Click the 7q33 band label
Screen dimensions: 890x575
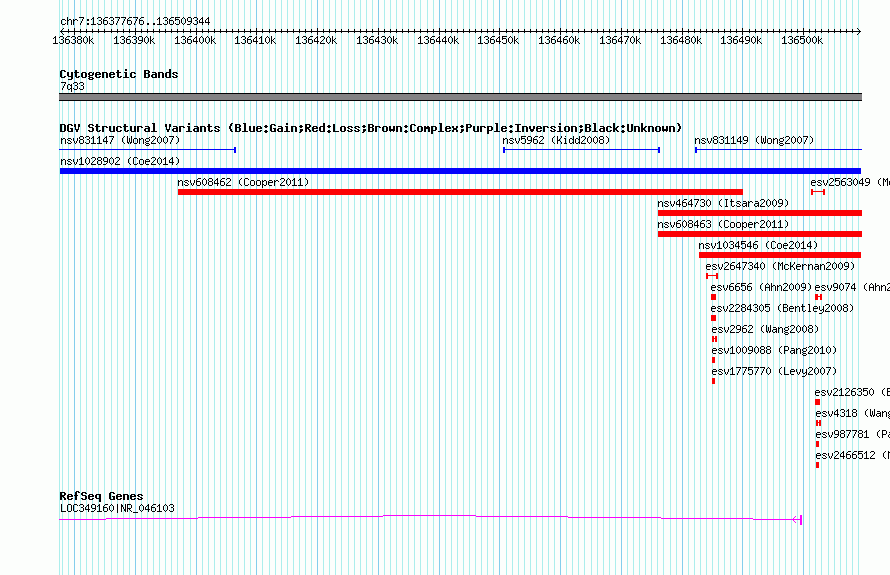(72, 86)
